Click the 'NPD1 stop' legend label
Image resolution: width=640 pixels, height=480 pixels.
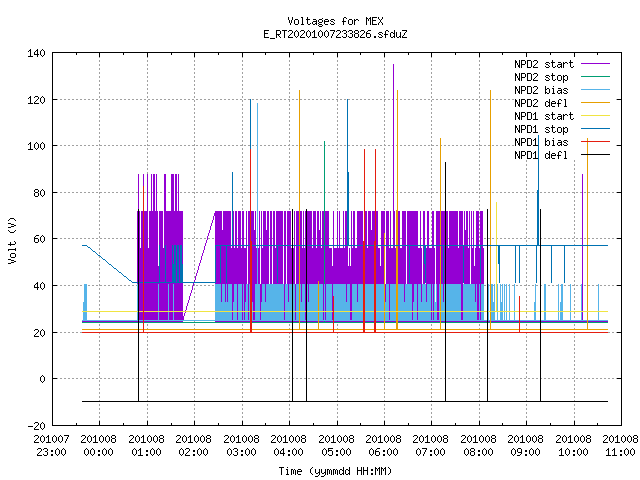click(541, 129)
